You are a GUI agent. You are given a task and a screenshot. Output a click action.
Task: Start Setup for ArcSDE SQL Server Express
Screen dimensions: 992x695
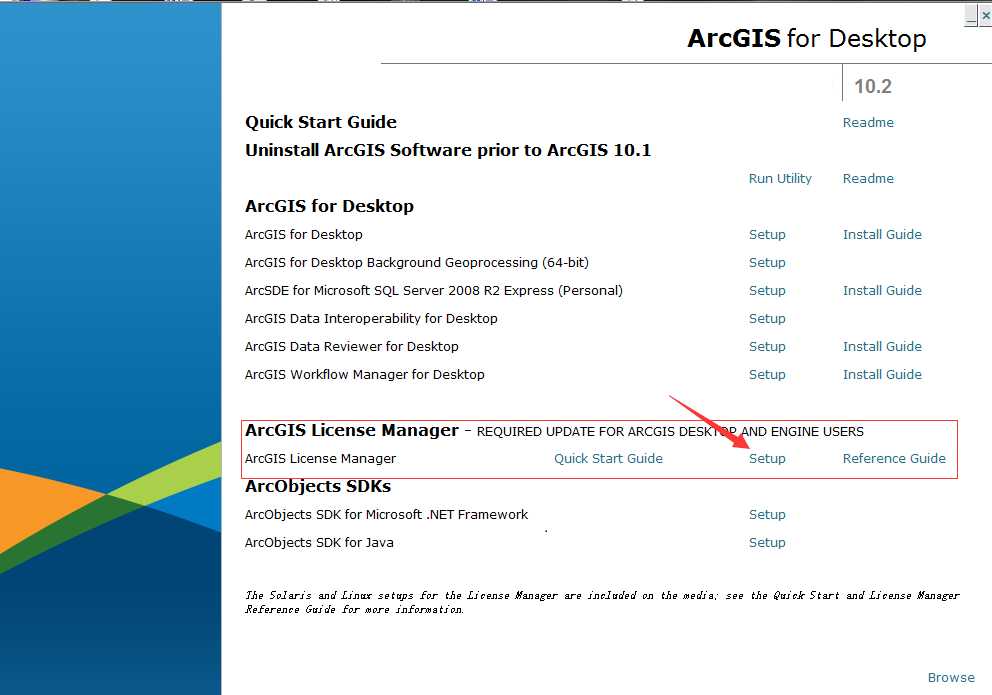[767, 290]
